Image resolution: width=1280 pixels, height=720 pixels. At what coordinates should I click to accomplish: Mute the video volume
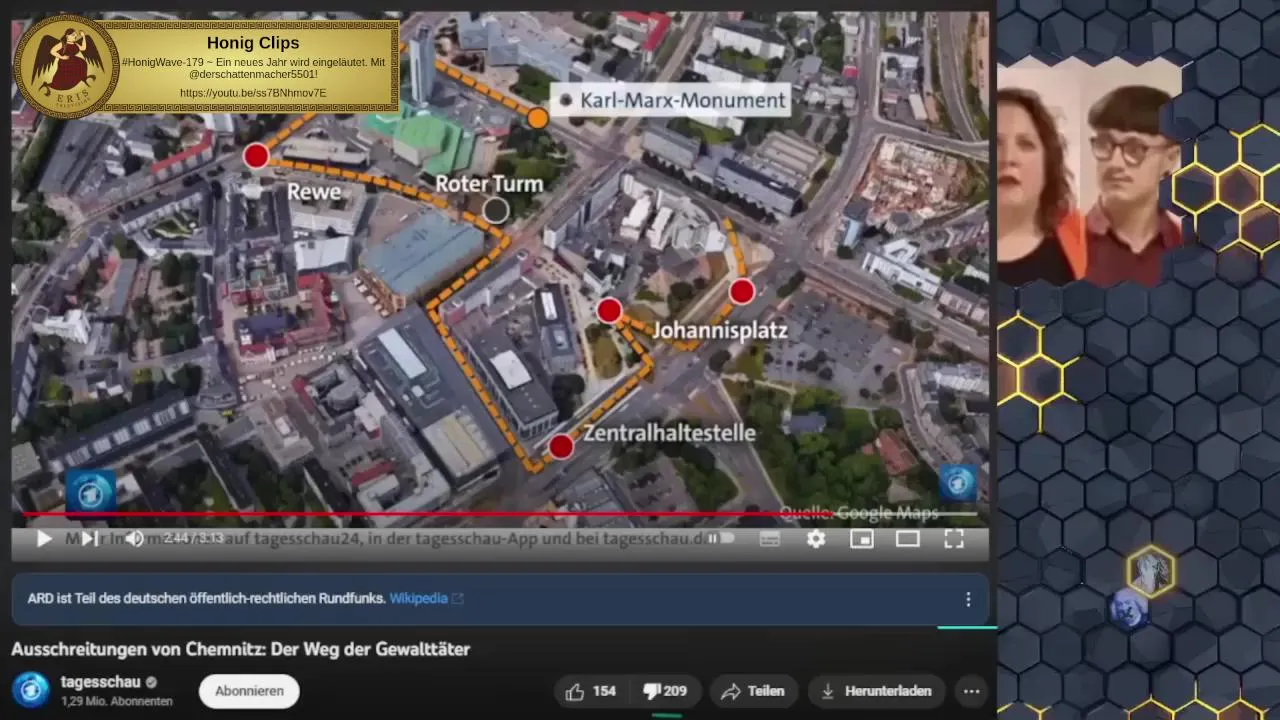[134, 539]
